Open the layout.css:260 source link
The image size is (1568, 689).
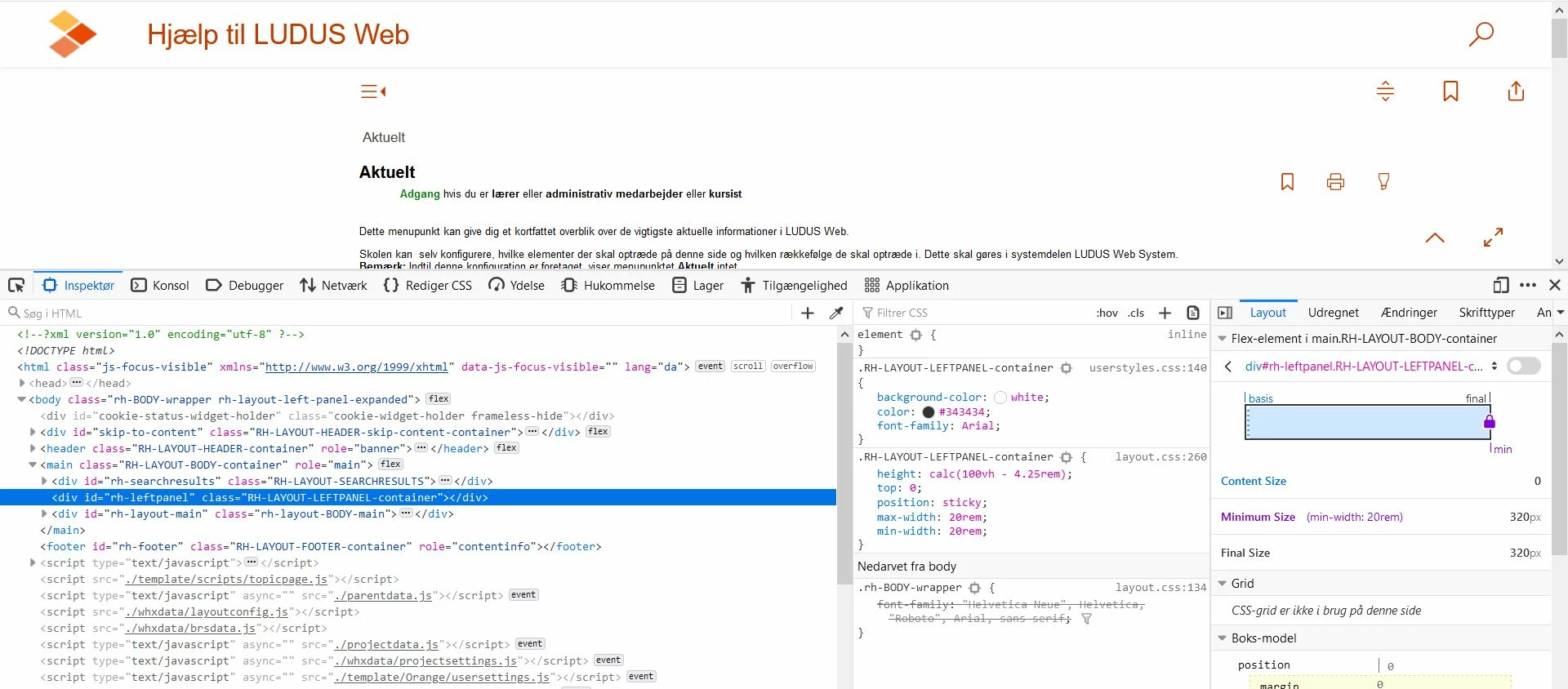1160,457
